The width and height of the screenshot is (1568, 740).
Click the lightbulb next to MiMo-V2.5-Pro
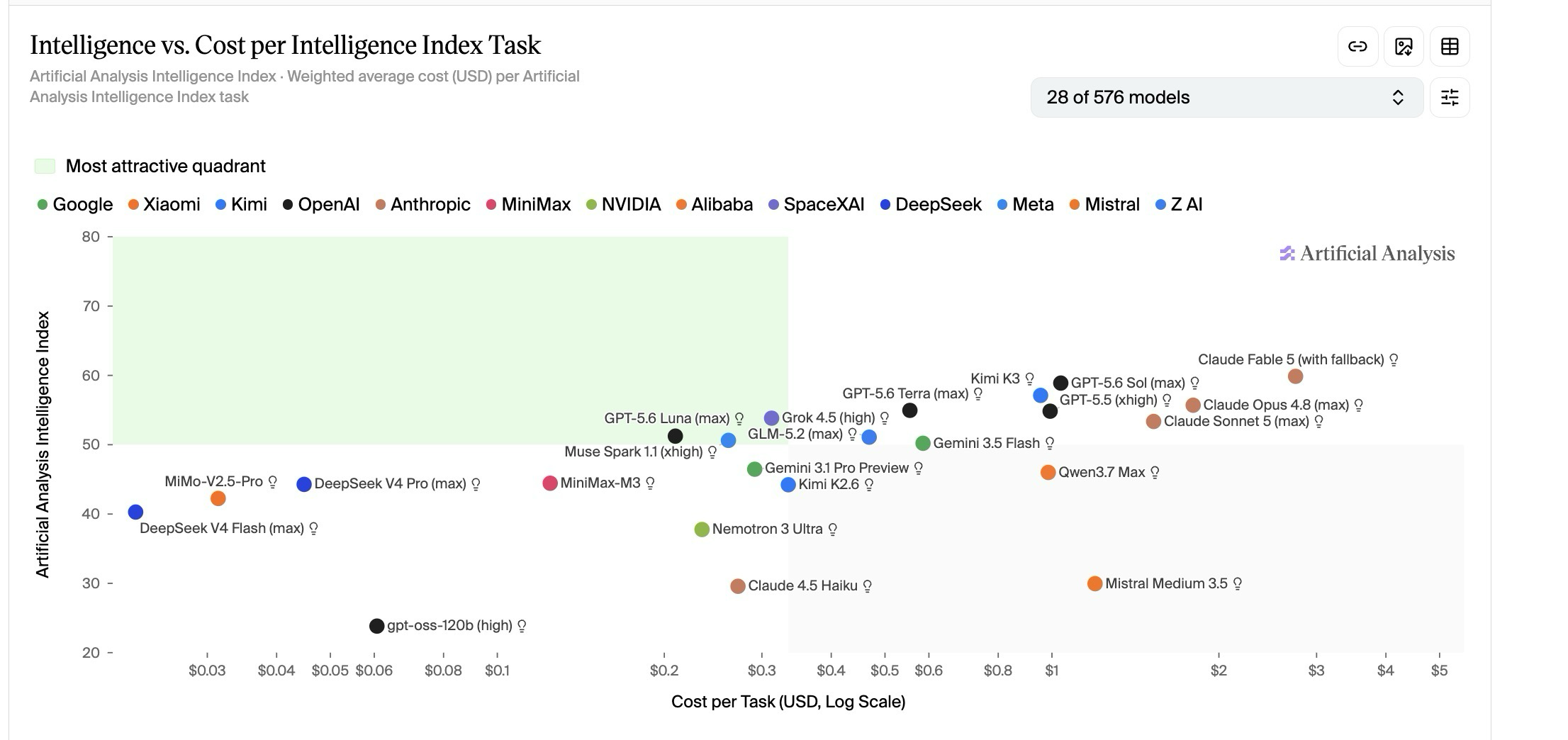272,482
